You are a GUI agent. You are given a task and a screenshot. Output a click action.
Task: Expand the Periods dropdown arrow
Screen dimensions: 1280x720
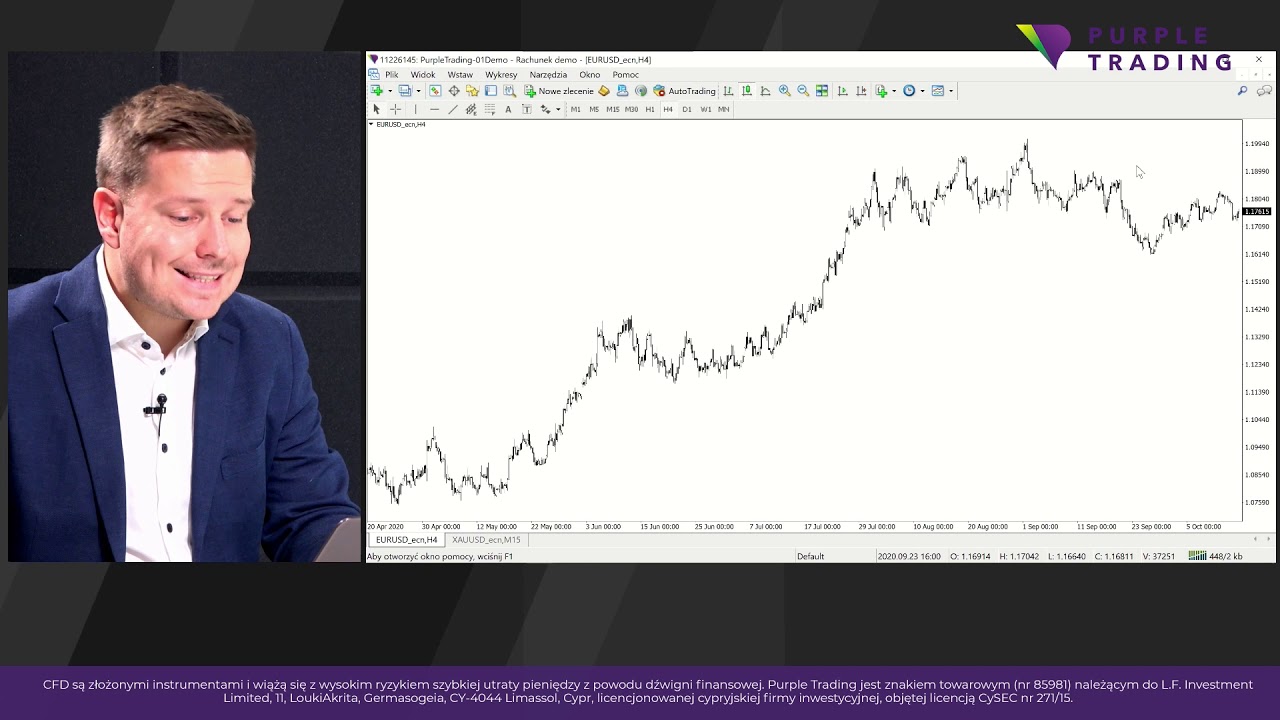922,91
